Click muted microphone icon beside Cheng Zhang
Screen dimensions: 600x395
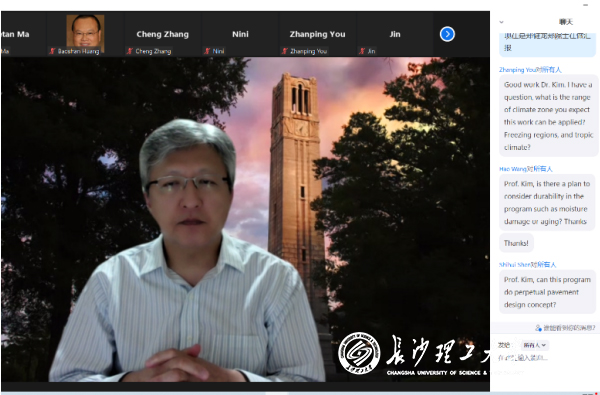click(x=130, y=51)
